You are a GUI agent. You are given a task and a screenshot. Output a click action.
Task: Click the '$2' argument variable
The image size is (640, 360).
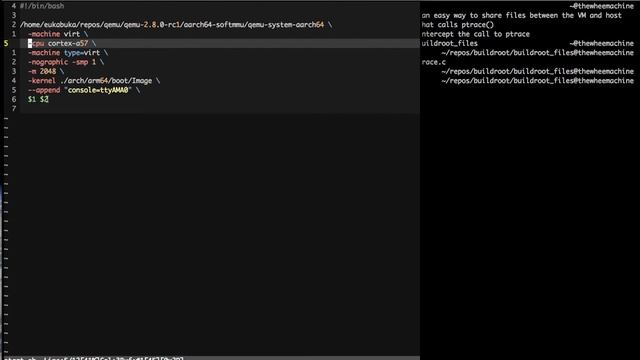tap(44, 100)
